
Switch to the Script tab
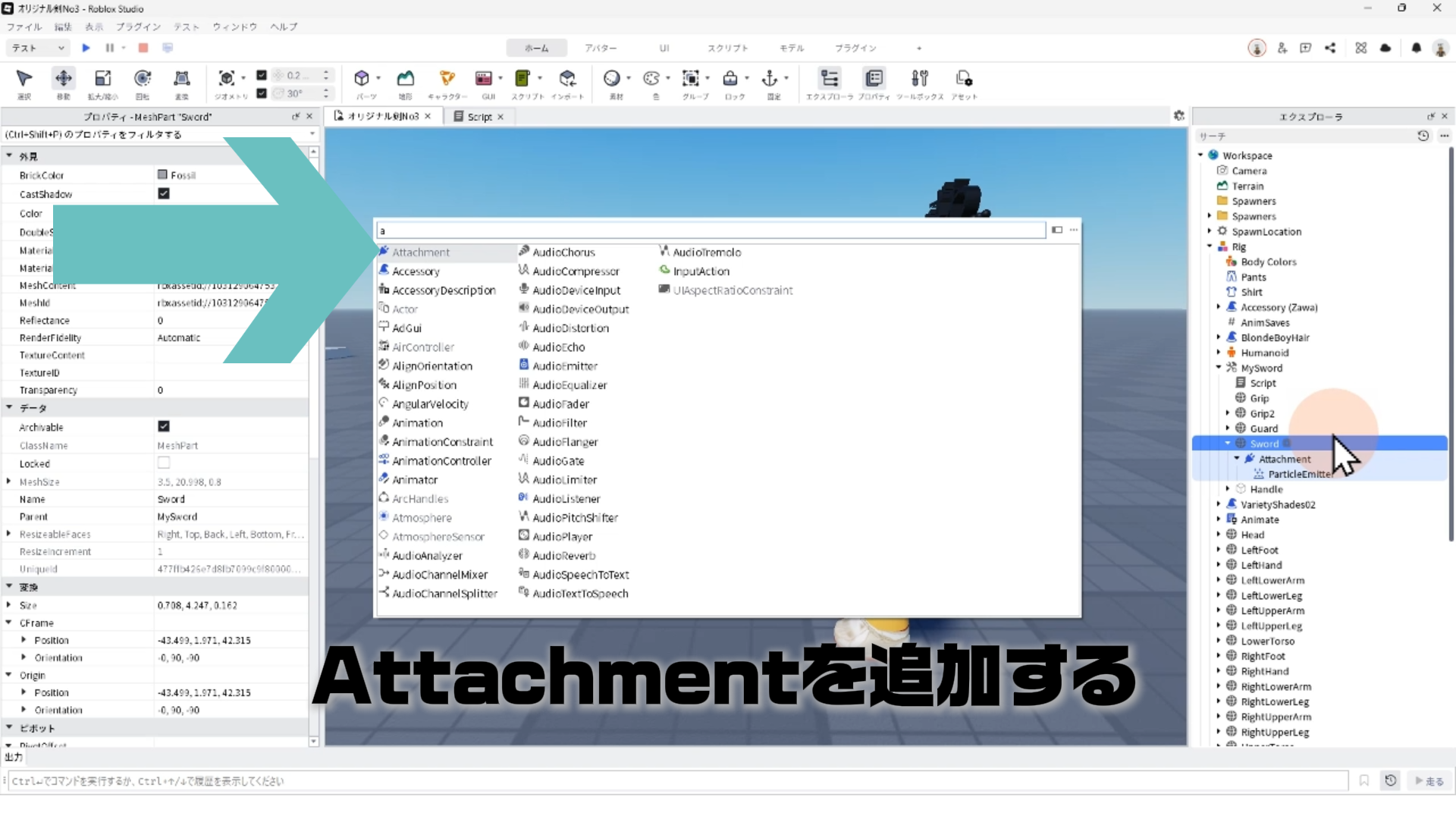pyautogui.click(x=479, y=117)
